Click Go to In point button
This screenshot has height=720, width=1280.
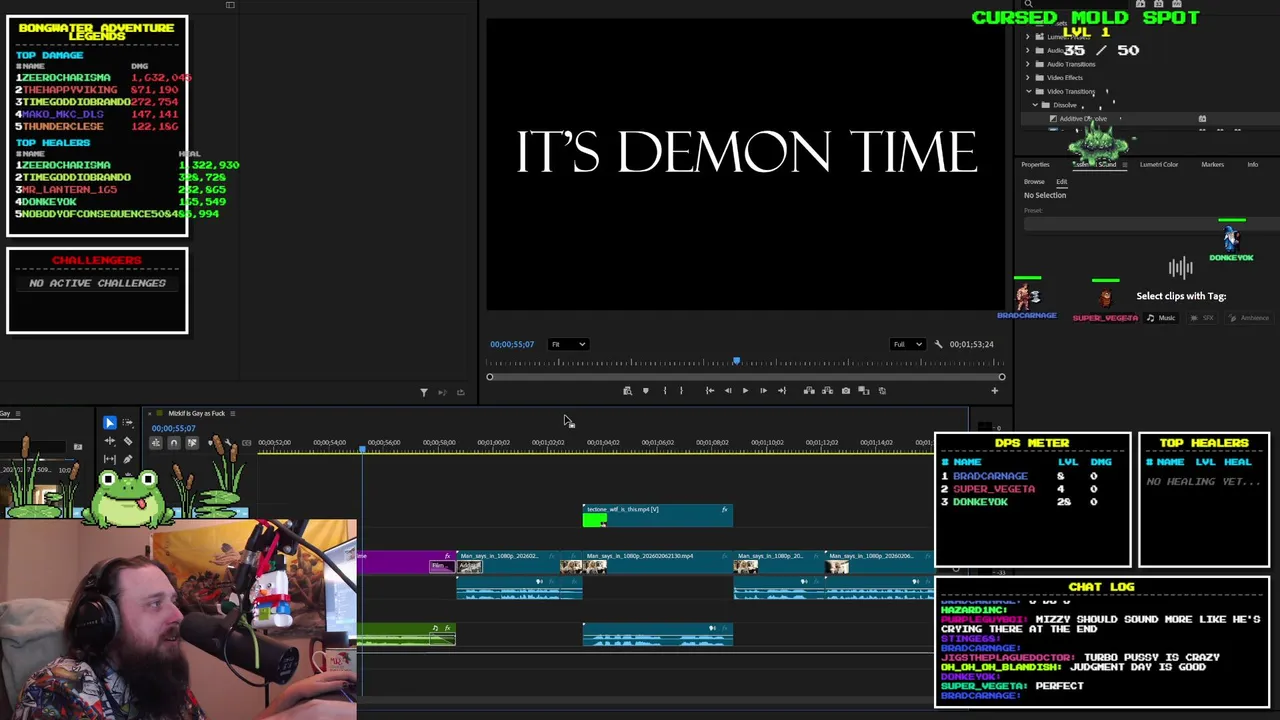click(709, 391)
